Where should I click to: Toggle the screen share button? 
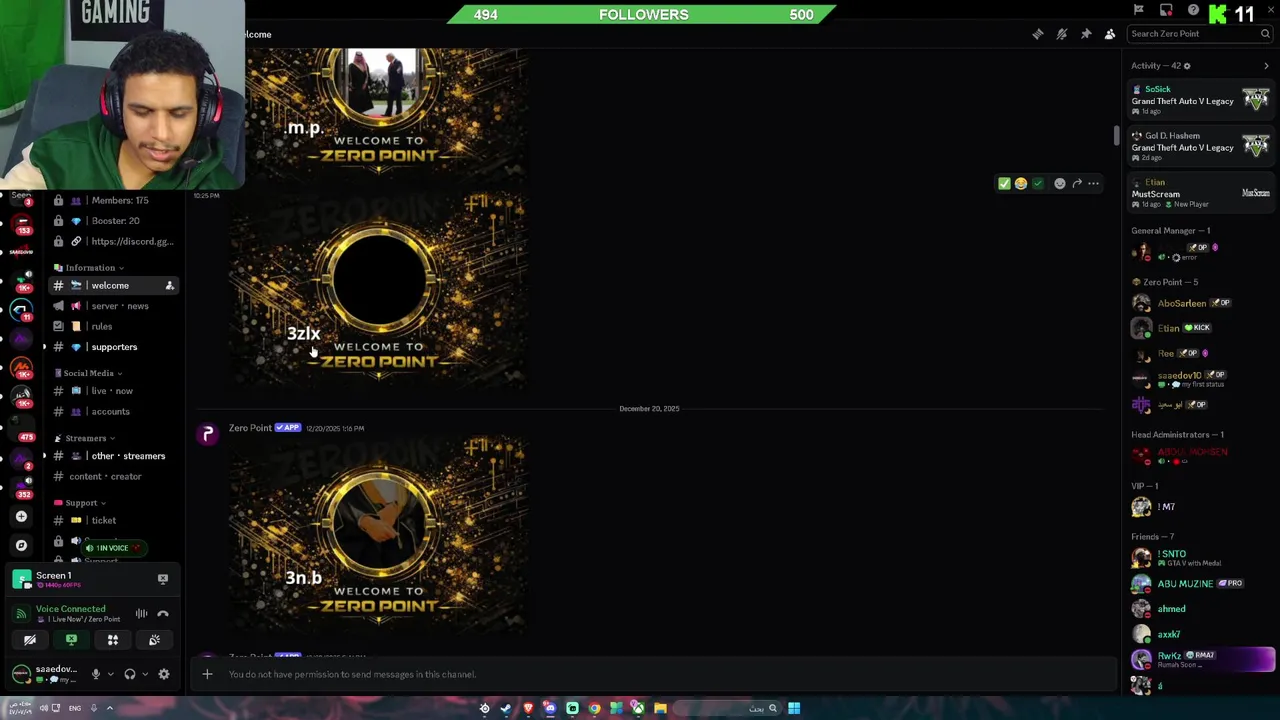(71, 640)
